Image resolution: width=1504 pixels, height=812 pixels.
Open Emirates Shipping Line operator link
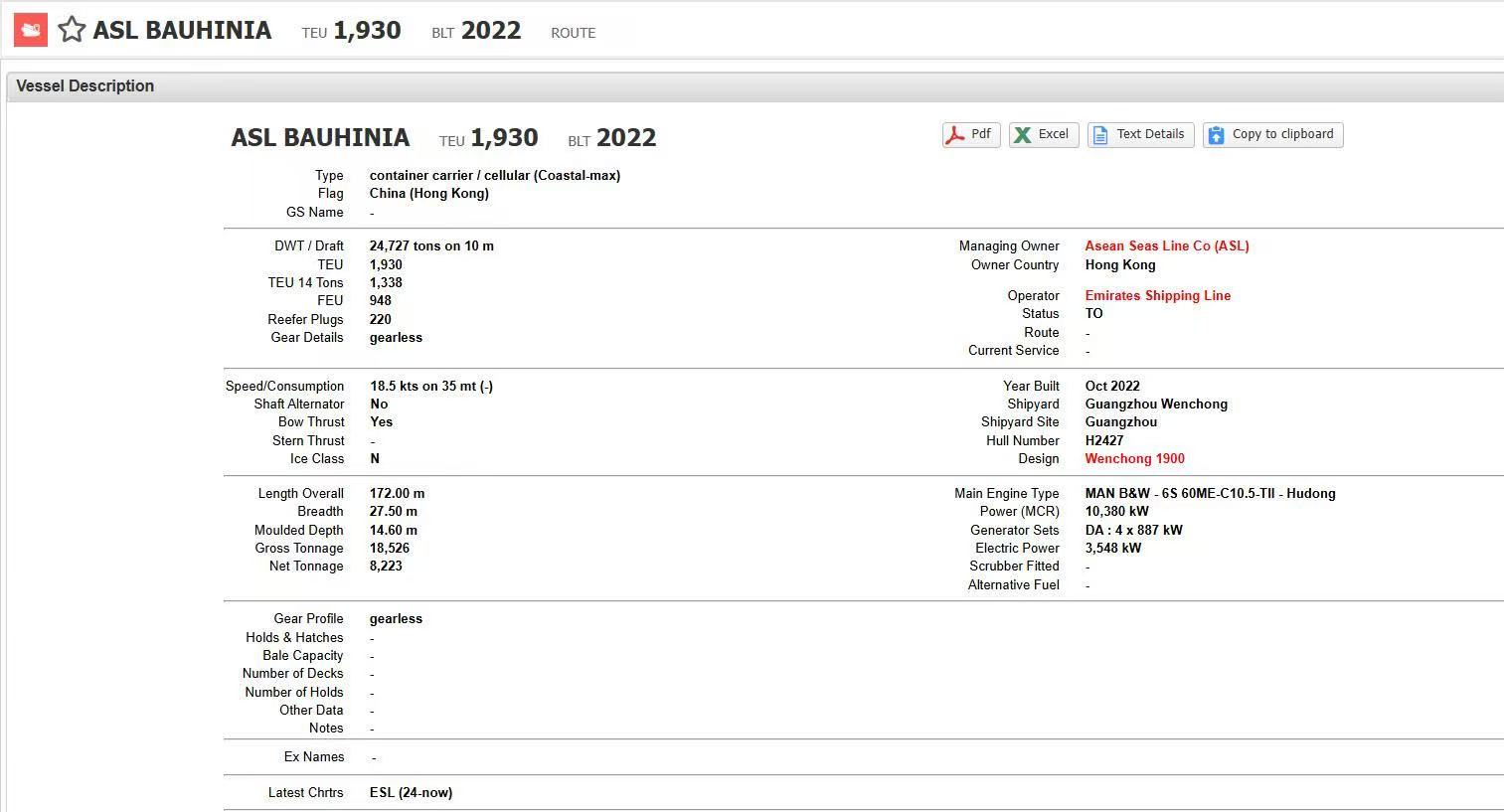coord(1158,296)
